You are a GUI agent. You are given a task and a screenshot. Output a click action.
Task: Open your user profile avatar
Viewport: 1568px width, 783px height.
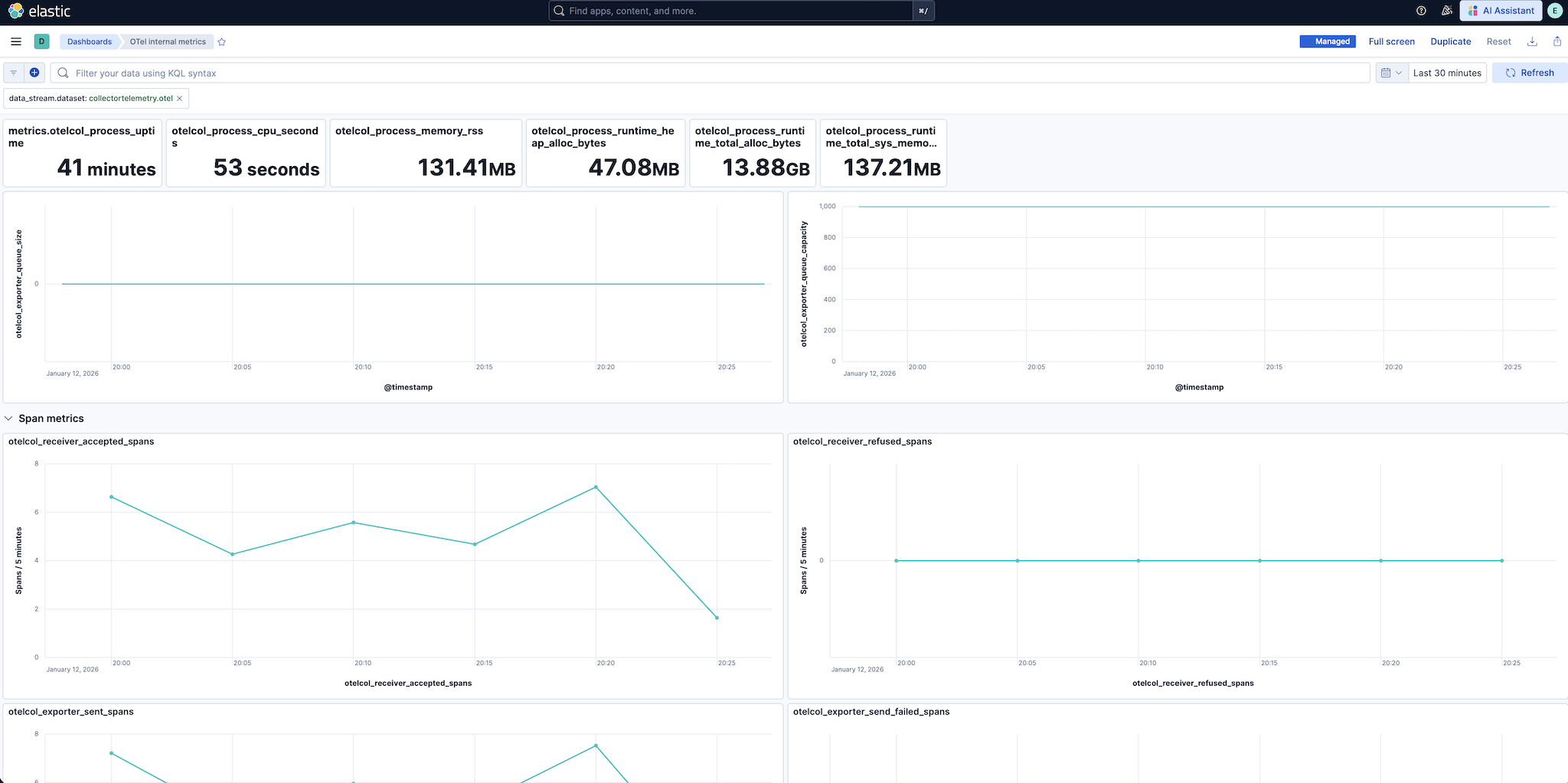point(1554,11)
